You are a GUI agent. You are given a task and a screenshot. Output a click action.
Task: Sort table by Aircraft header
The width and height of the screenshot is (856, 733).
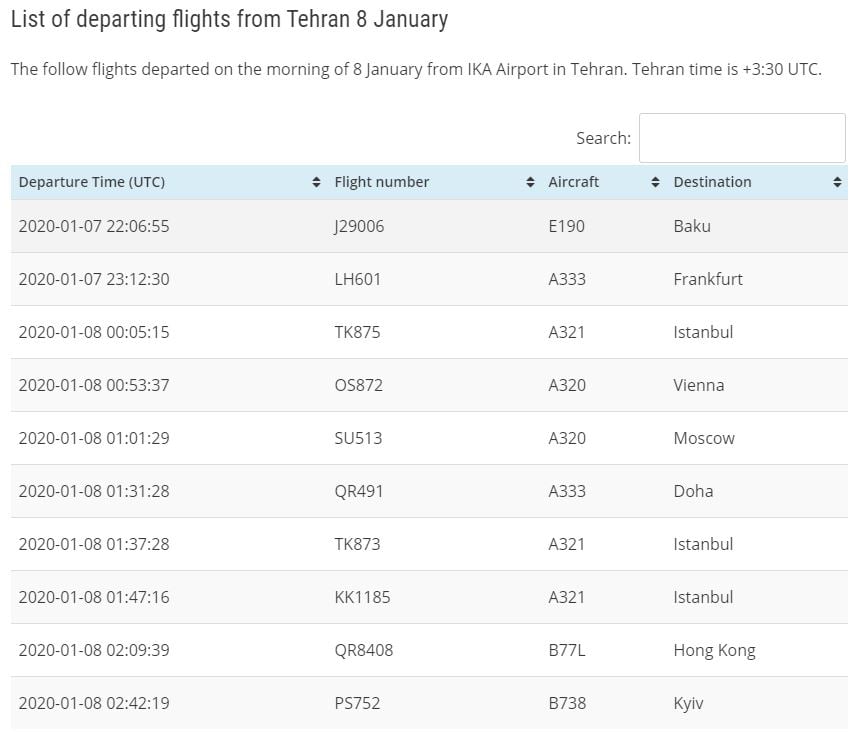point(573,182)
